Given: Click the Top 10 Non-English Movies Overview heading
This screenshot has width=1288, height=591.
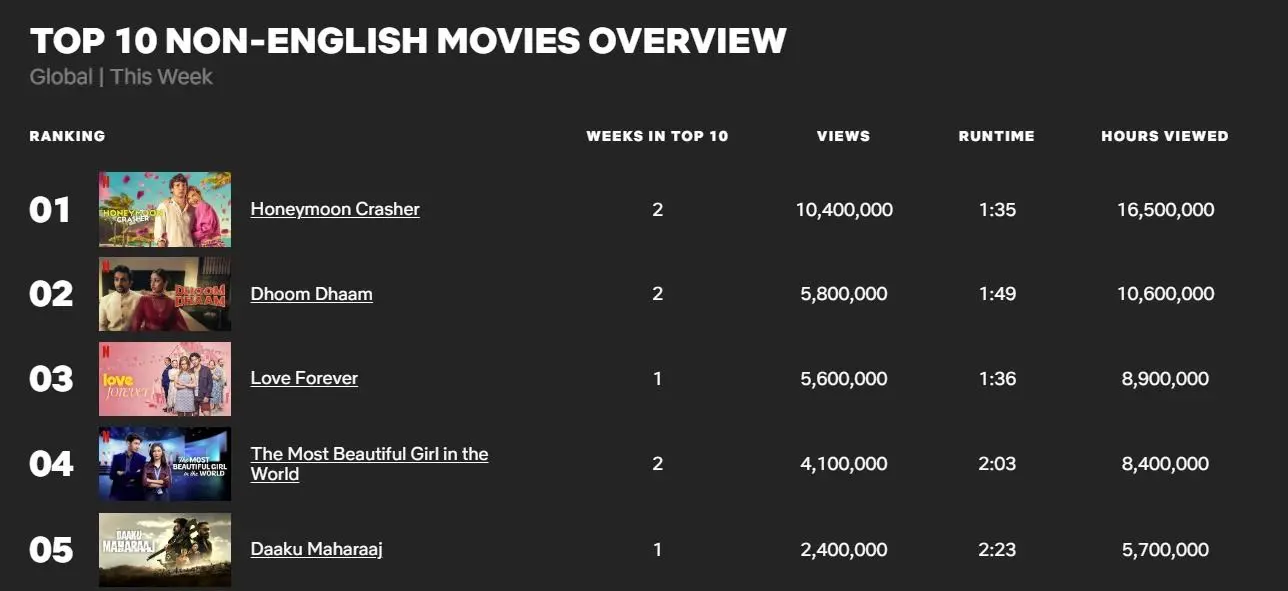Looking at the screenshot, I should 408,41.
